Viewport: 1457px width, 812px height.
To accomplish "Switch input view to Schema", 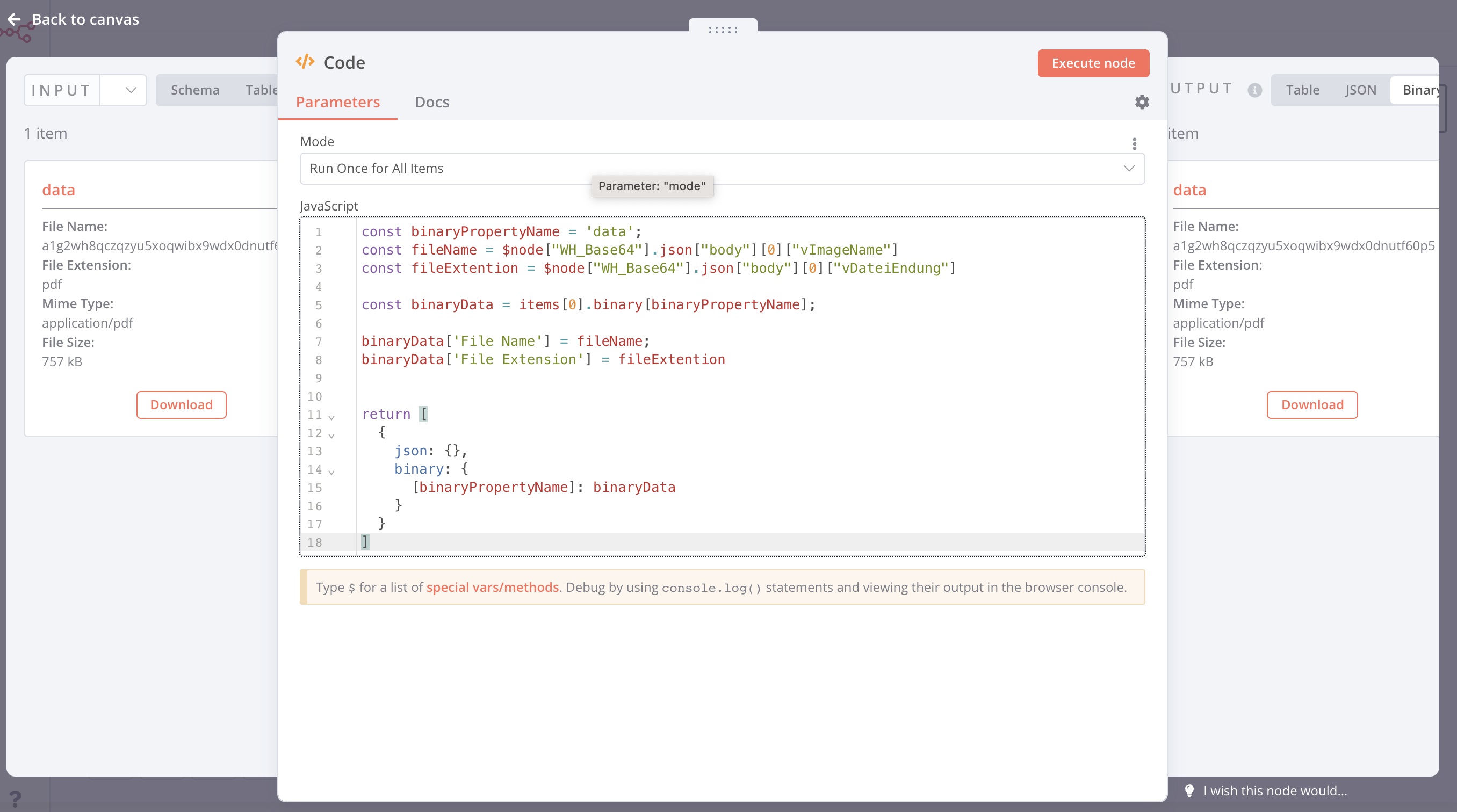I will pos(194,90).
